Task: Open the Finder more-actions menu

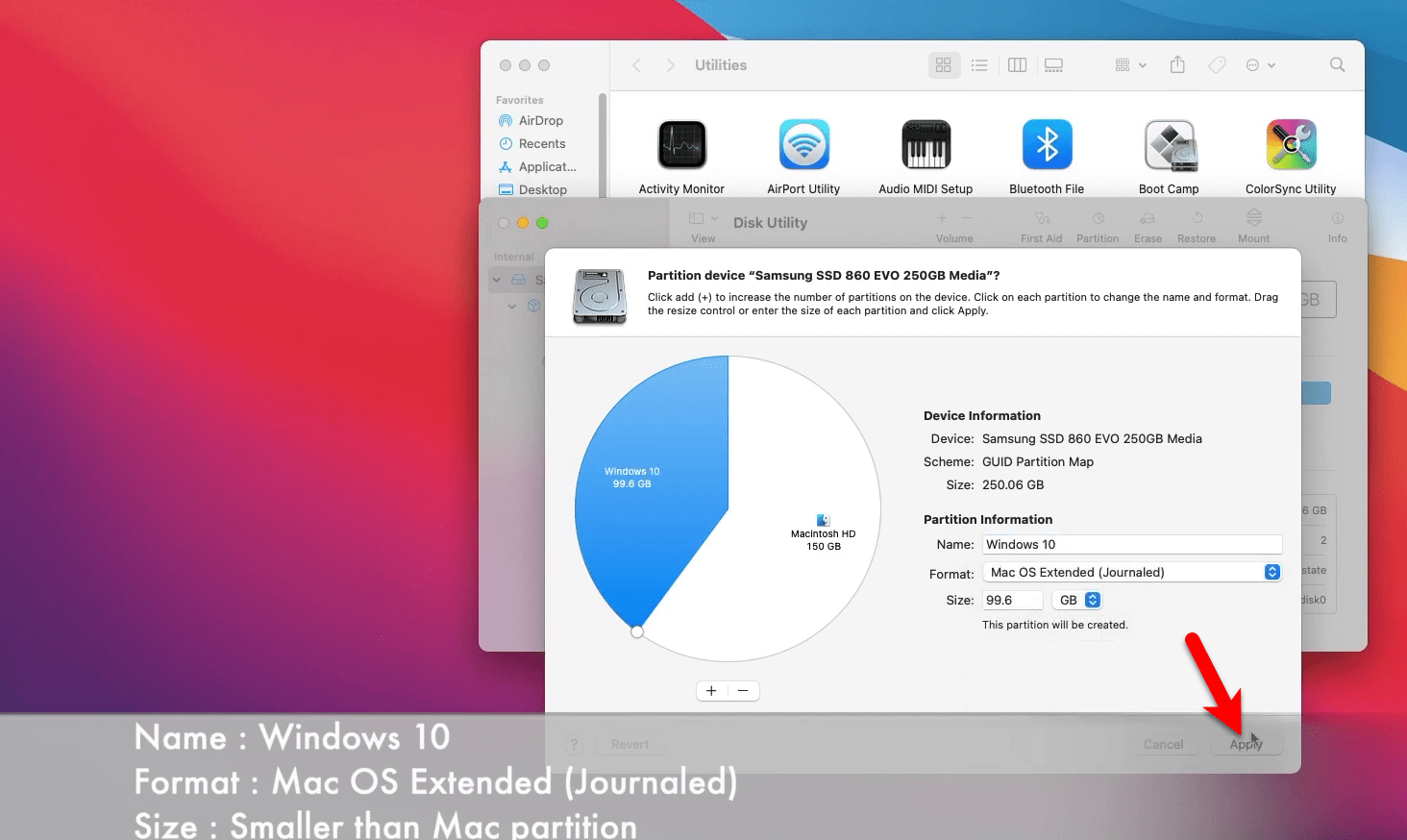Action: point(1260,65)
